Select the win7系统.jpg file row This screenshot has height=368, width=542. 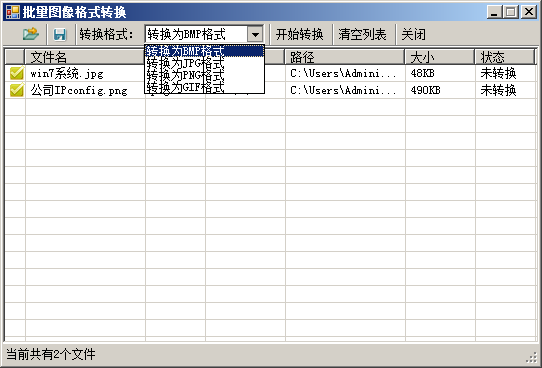pyautogui.click(x=270, y=73)
